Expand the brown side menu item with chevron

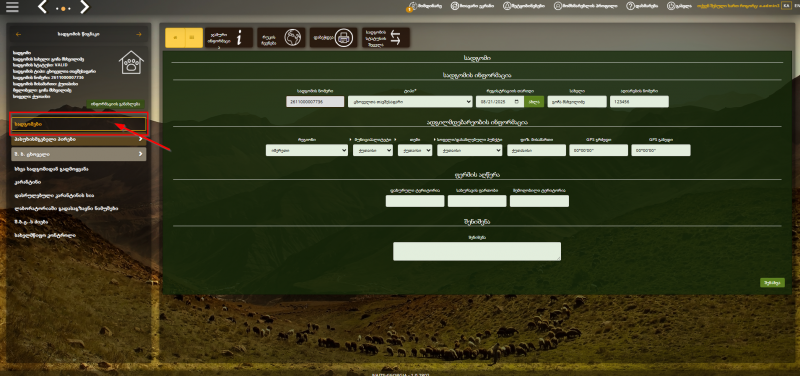[x=79, y=139]
